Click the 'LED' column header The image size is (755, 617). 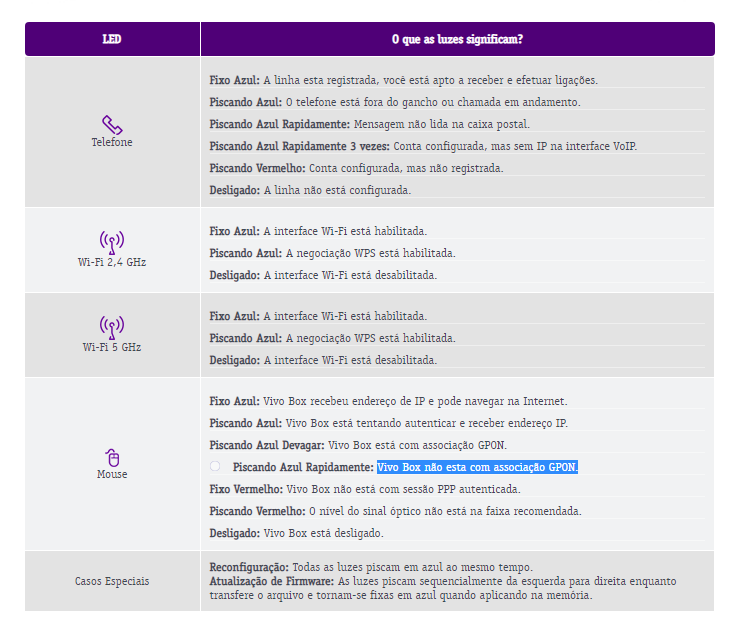[x=112, y=39]
